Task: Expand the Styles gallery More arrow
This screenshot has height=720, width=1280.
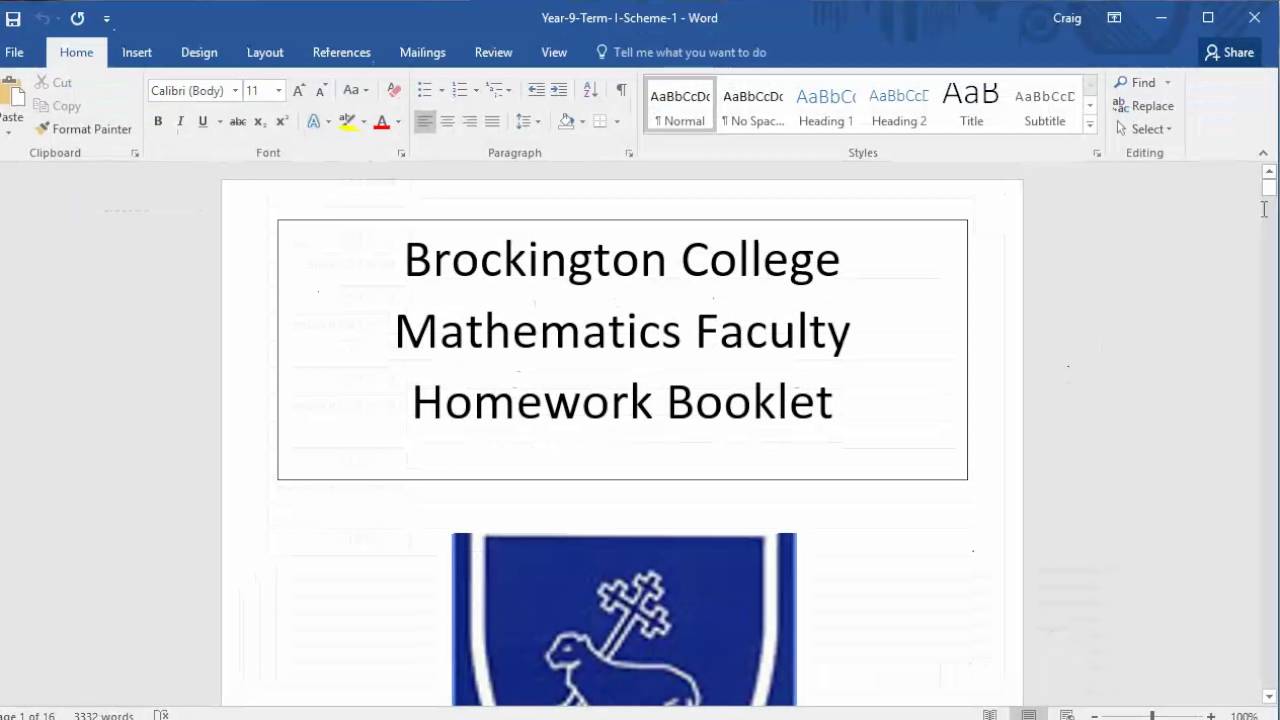Action: point(1090,125)
